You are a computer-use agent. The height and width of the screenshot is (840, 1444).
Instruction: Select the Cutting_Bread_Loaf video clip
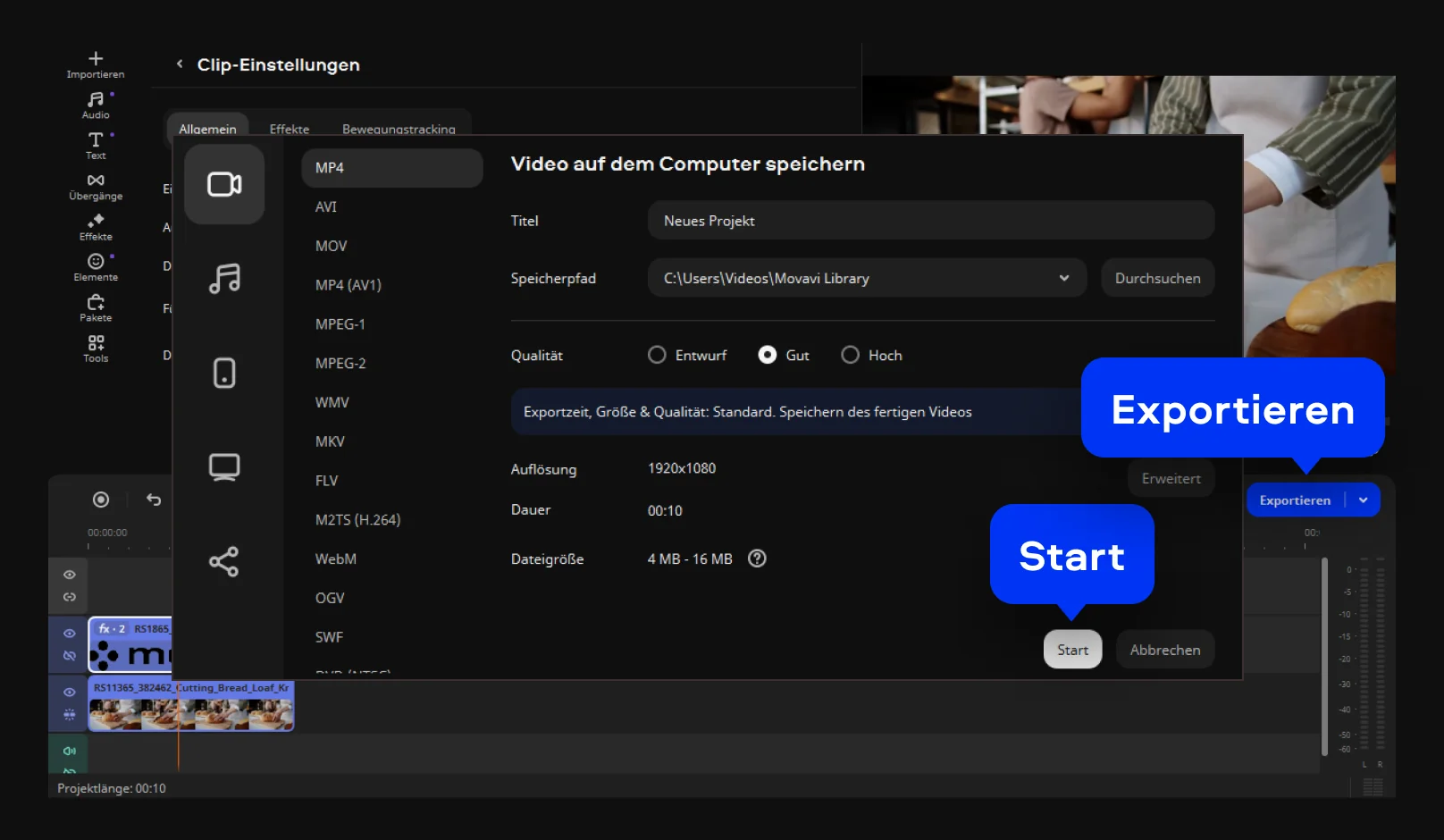[x=191, y=706]
